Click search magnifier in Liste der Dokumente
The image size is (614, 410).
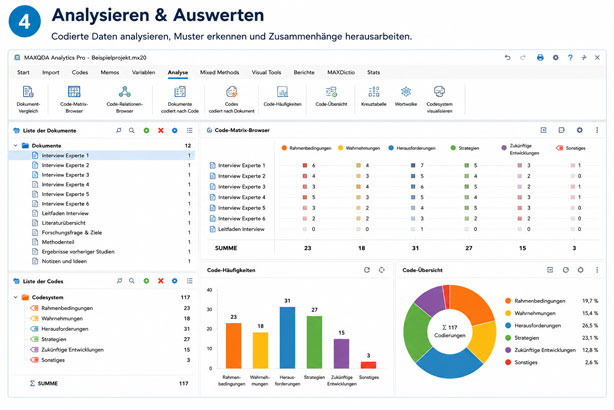132,130
